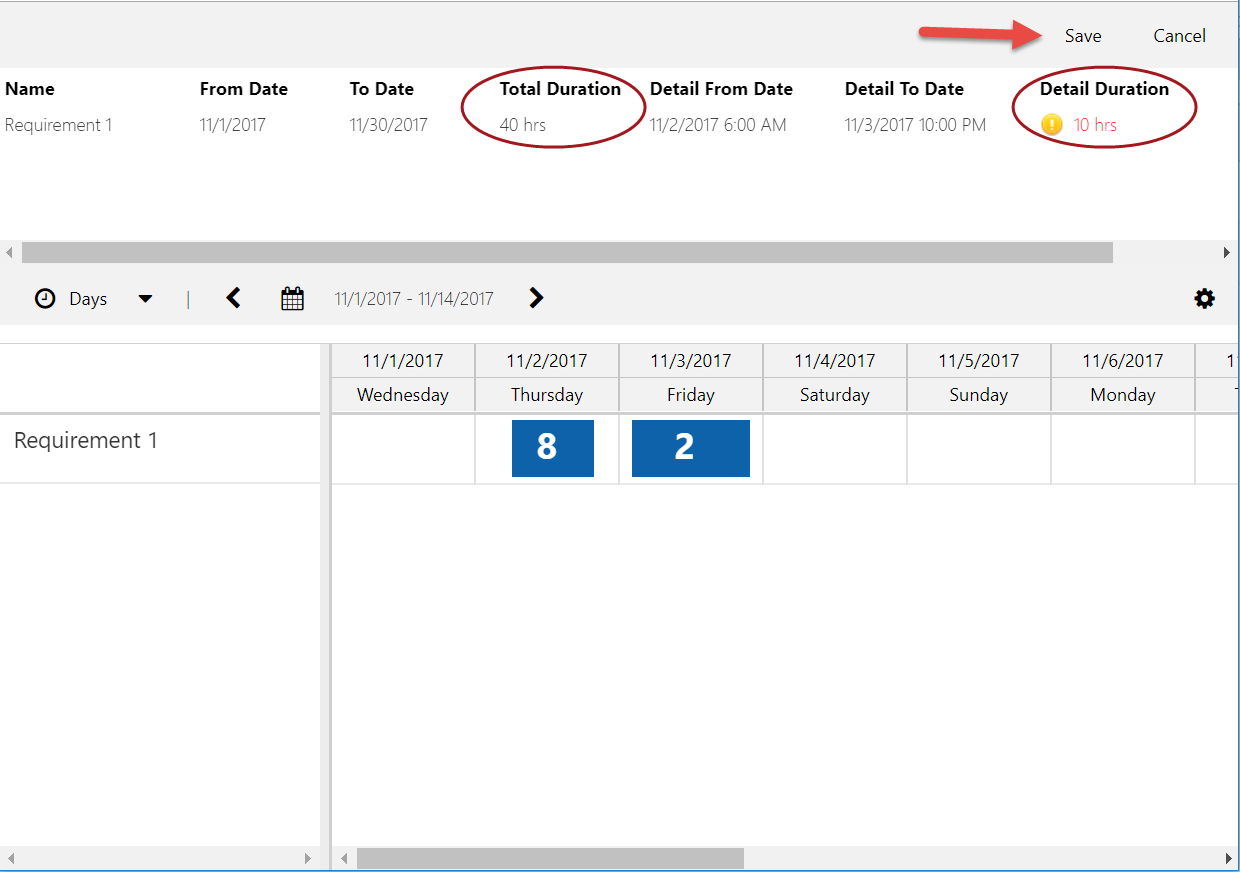Save the requirement details
Screen dimensions: 1240x872
click(1082, 36)
